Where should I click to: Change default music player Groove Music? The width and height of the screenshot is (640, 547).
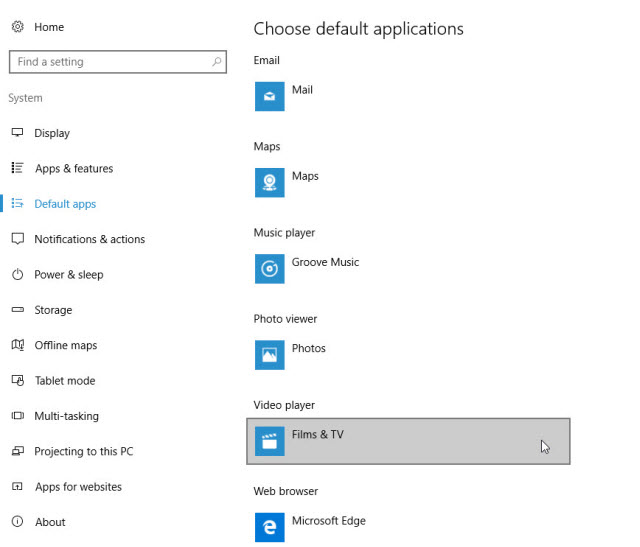(325, 262)
